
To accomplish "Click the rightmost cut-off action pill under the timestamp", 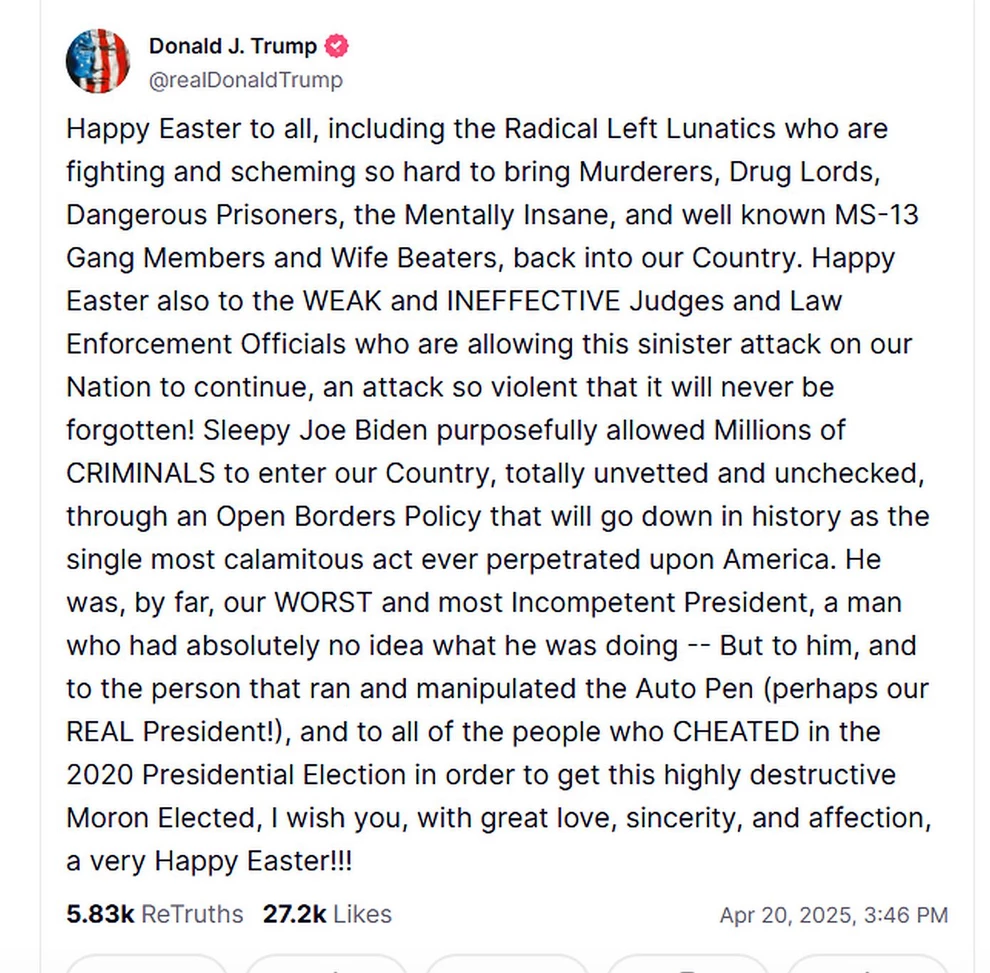I will click(x=866, y=964).
